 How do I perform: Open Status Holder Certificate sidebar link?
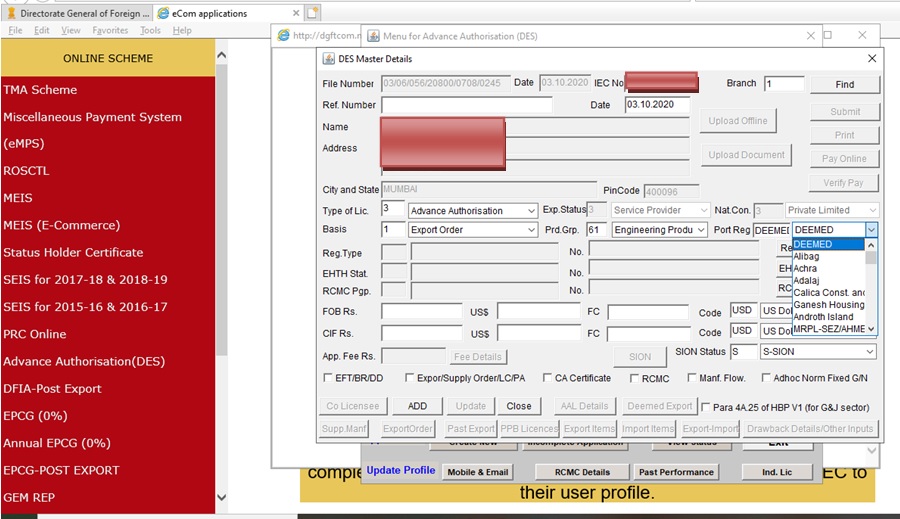tap(73, 252)
